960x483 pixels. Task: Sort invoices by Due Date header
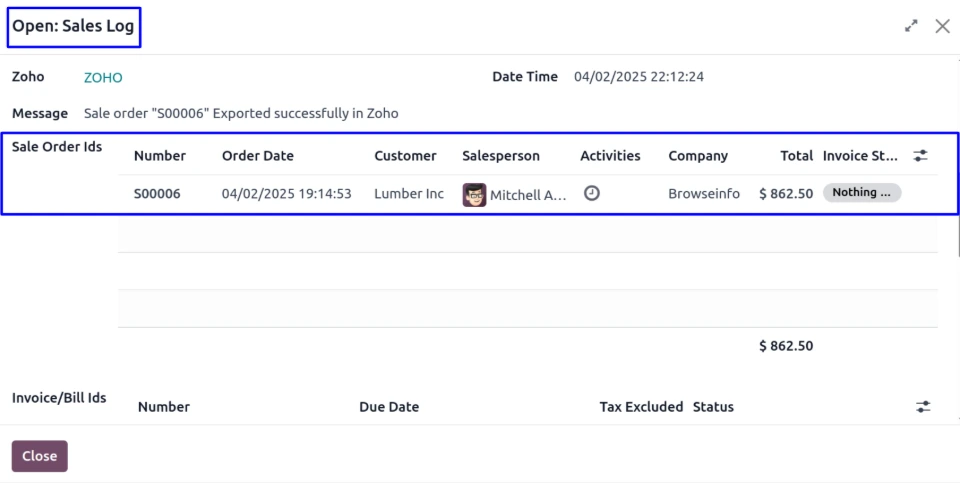pyautogui.click(x=389, y=407)
